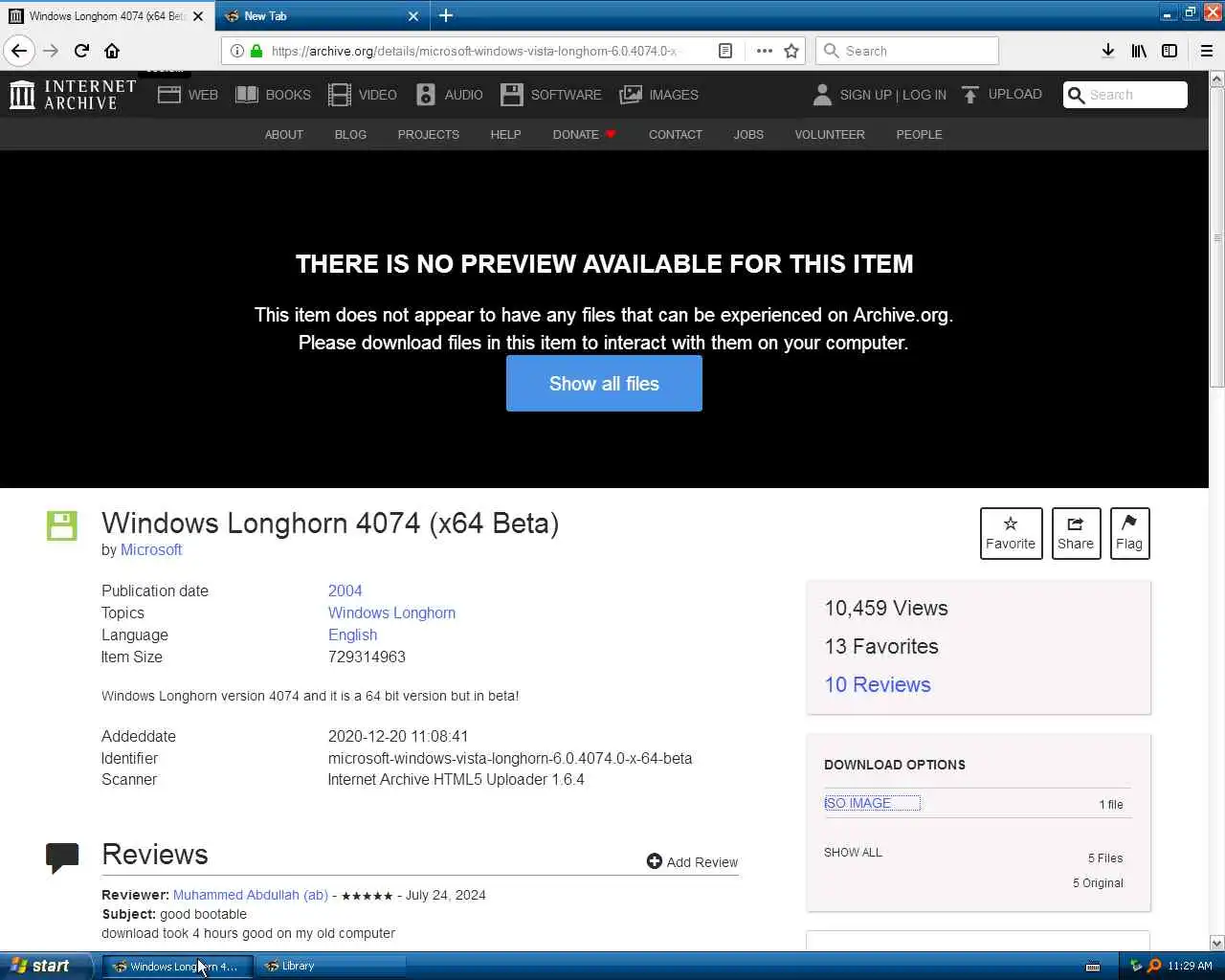Open the WEB media section

(188, 95)
